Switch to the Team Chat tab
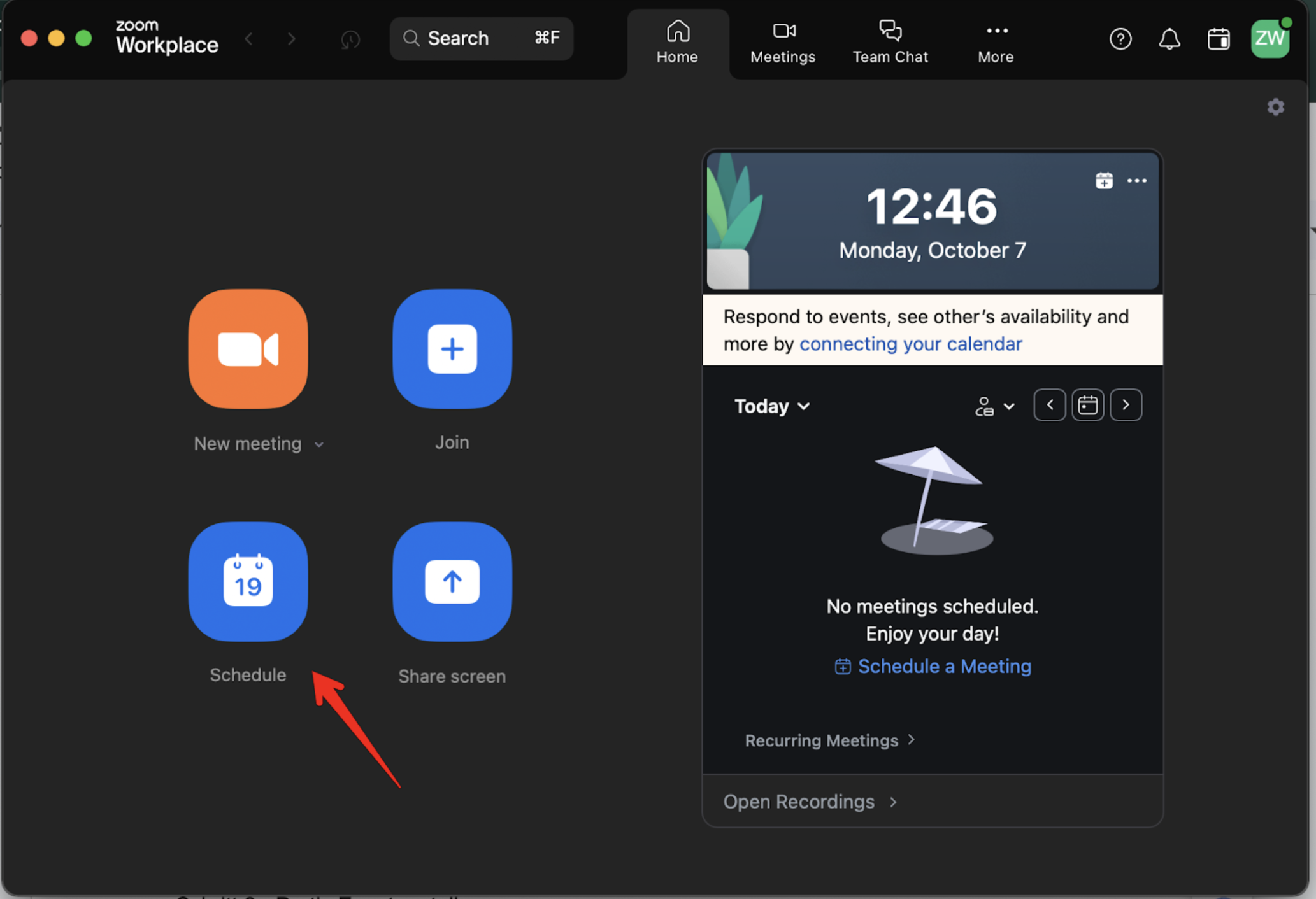Viewport: 1316px width, 899px height. pyautogui.click(x=890, y=42)
